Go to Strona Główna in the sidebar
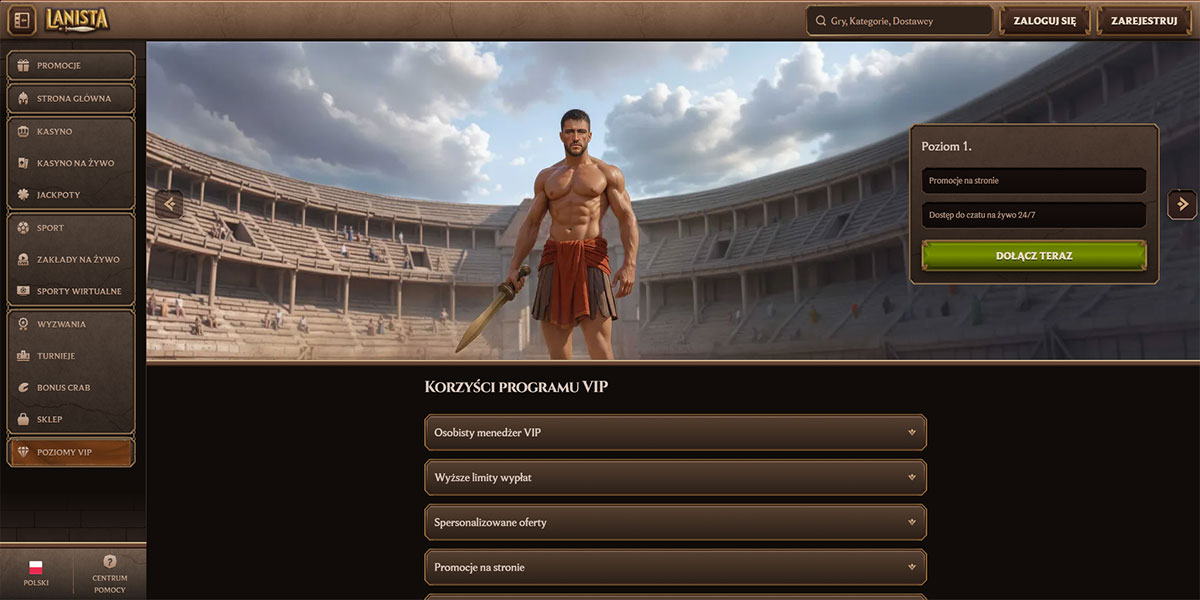1200x600 pixels. (x=71, y=98)
